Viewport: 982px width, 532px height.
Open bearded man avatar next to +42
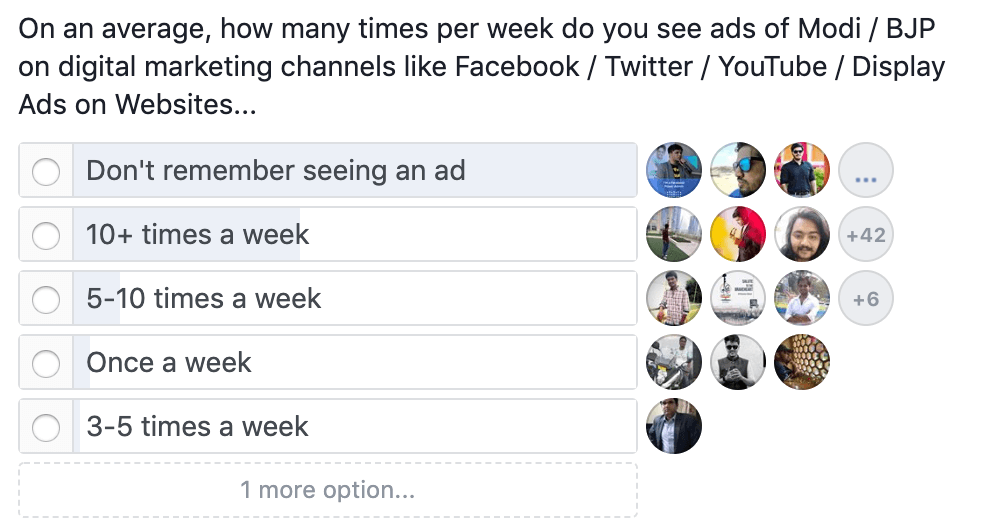tap(802, 235)
